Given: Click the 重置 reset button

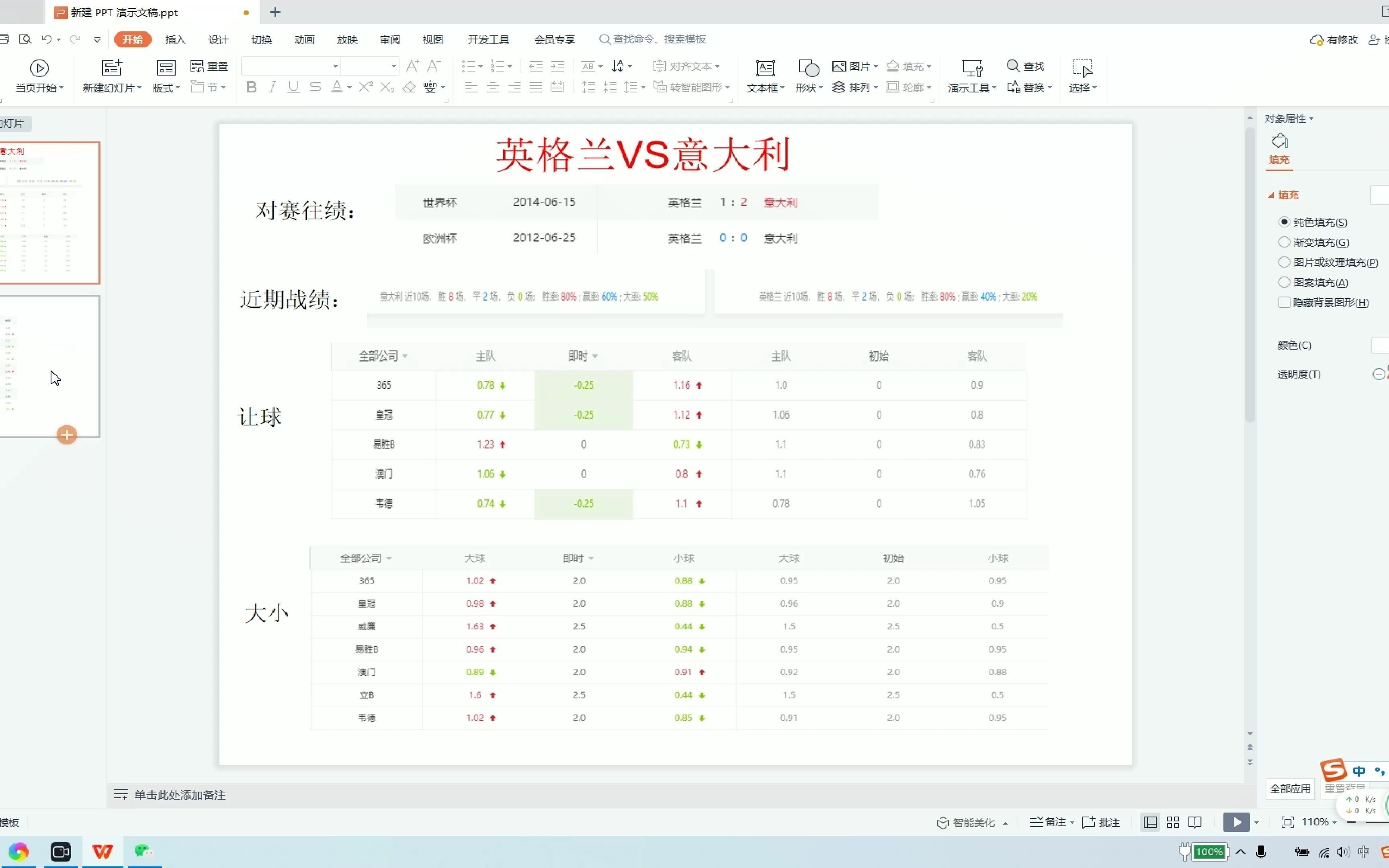Looking at the screenshot, I should click(x=209, y=66).
